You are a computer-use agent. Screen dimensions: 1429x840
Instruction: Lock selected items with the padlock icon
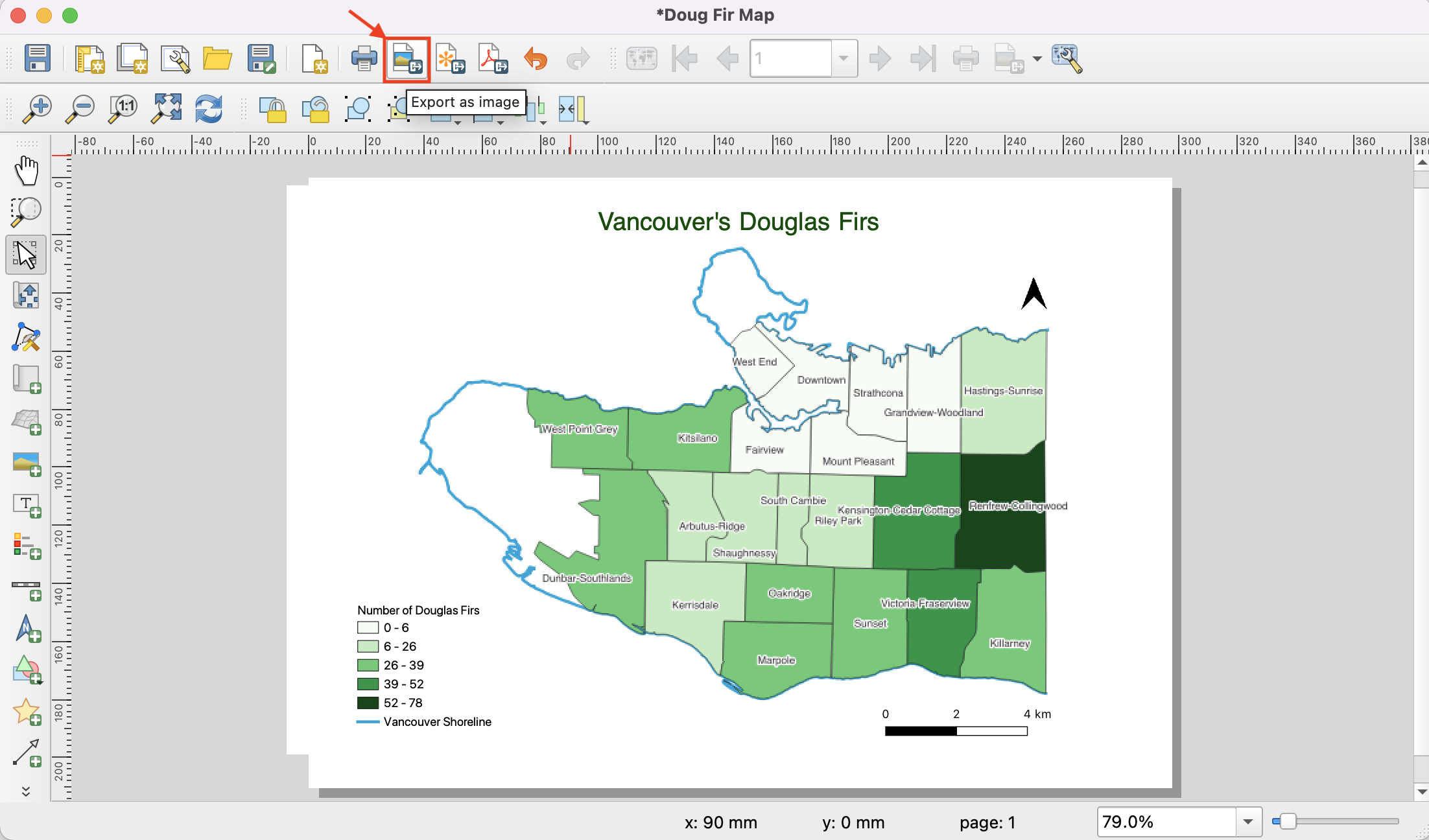pos(273,109)
